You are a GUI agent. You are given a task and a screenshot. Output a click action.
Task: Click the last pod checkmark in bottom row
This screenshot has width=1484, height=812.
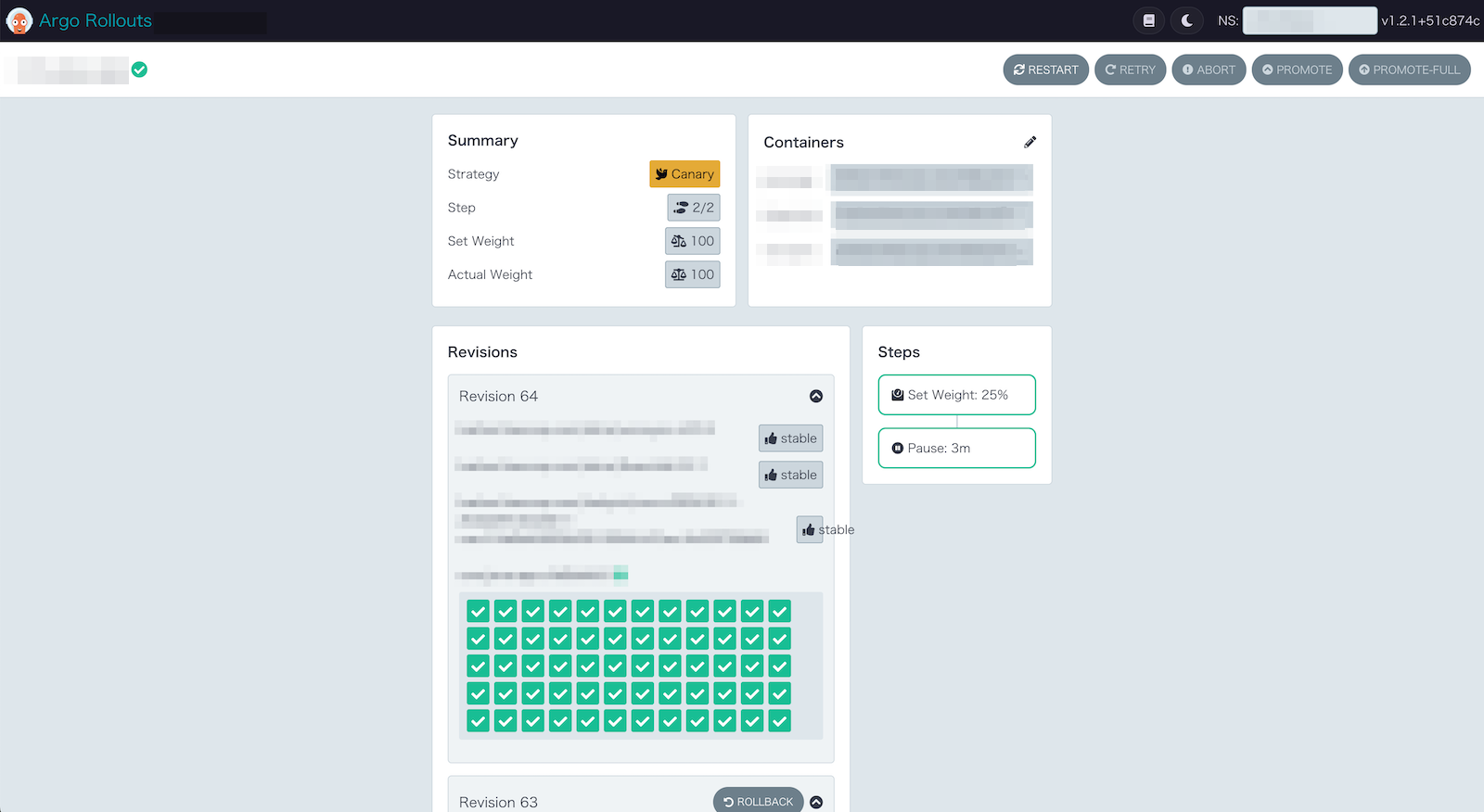tap(780, 720)
